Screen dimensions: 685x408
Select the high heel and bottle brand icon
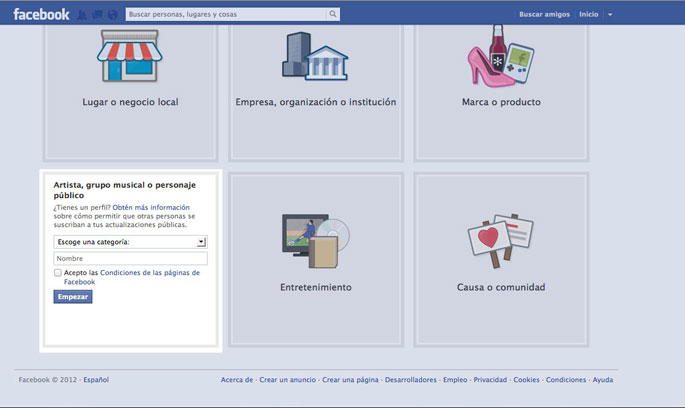tap(501, 55)
